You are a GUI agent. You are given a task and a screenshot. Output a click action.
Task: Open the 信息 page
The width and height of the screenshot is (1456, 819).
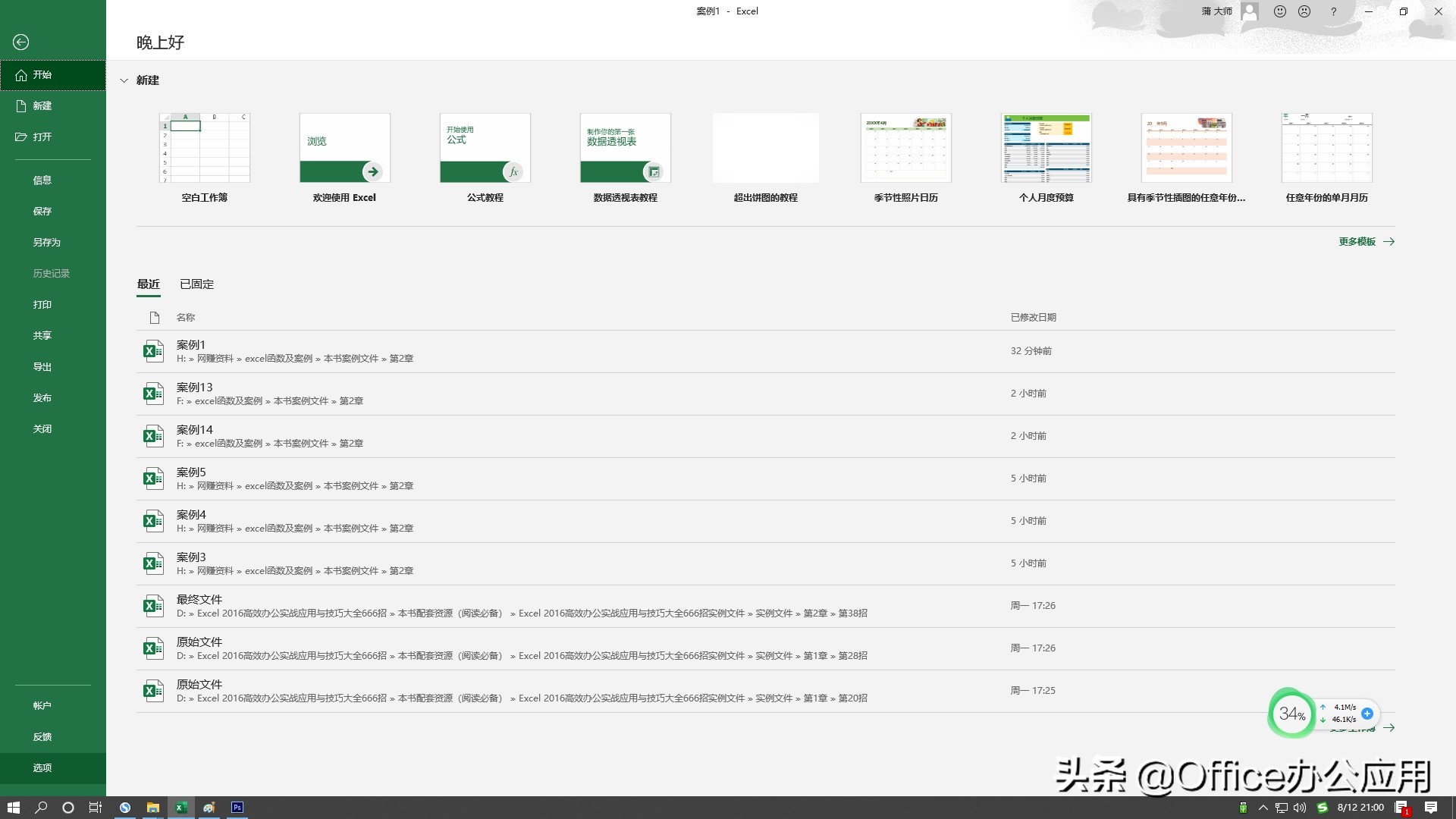[53, 180]
